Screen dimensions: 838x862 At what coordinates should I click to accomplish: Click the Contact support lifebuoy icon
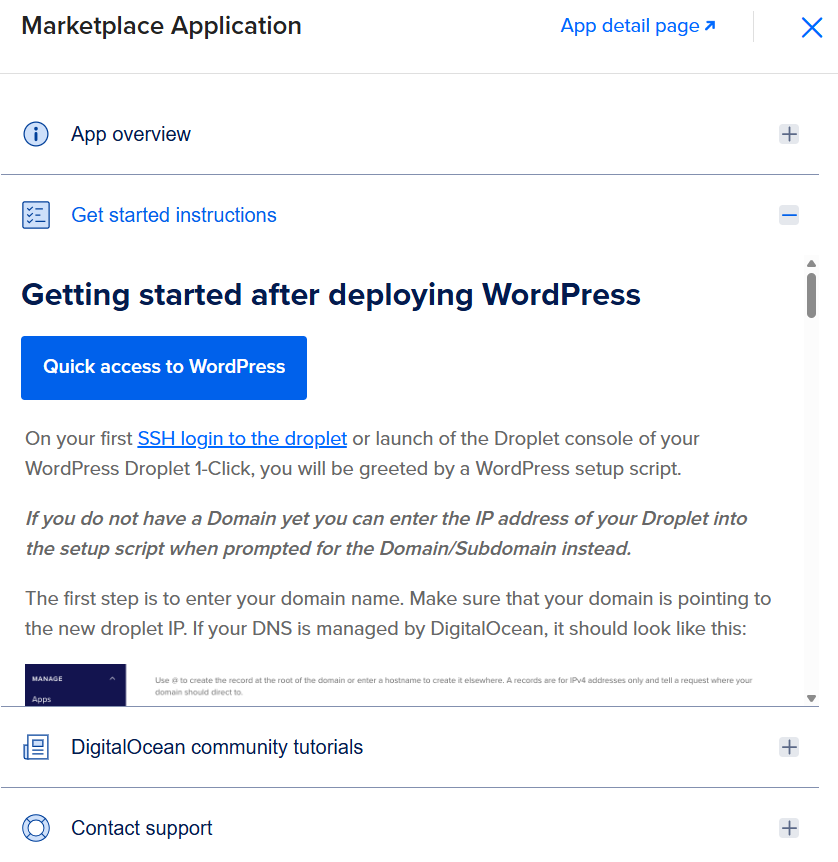tap(36, 828)
